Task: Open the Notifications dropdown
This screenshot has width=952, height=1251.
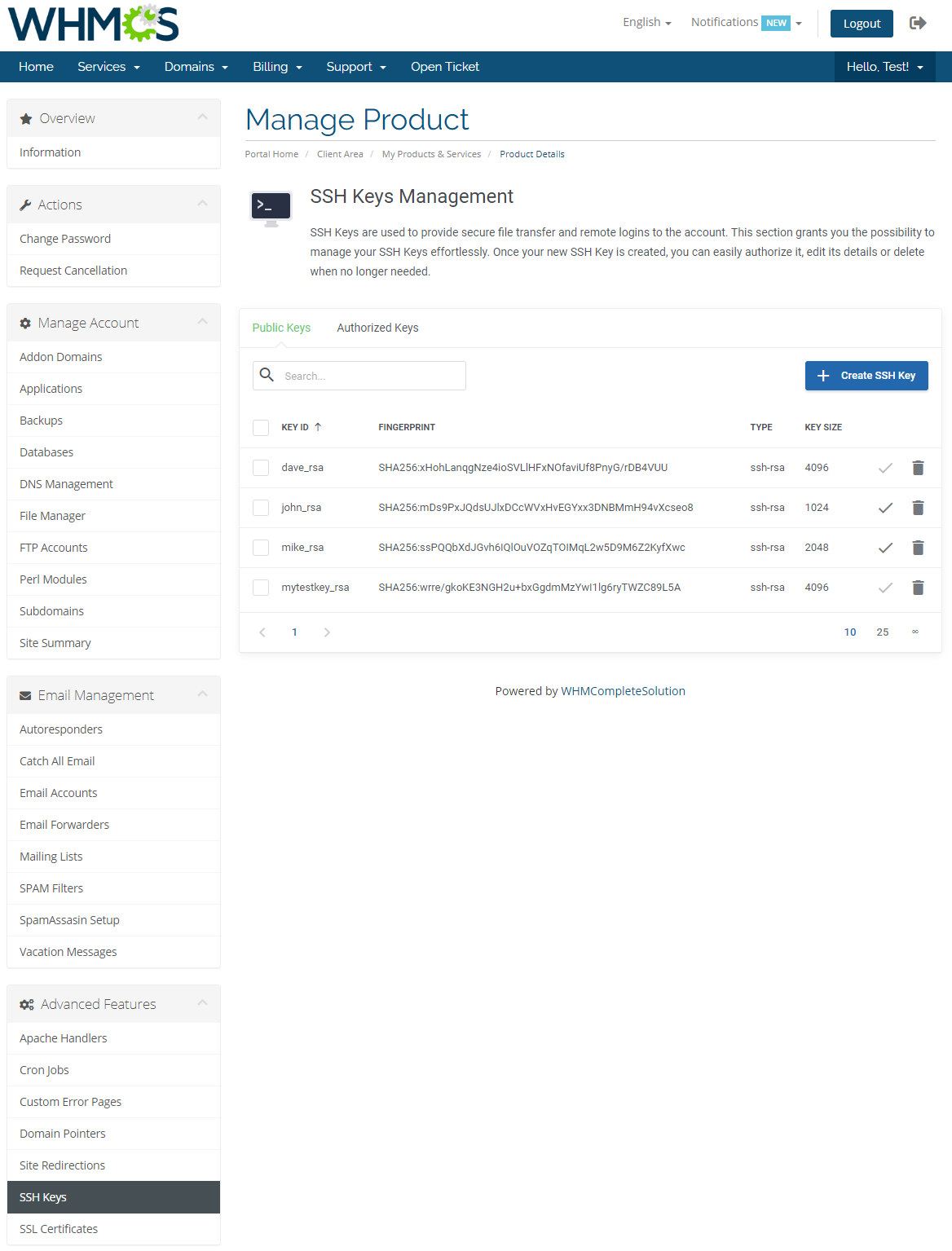Action: coord(743,22)
